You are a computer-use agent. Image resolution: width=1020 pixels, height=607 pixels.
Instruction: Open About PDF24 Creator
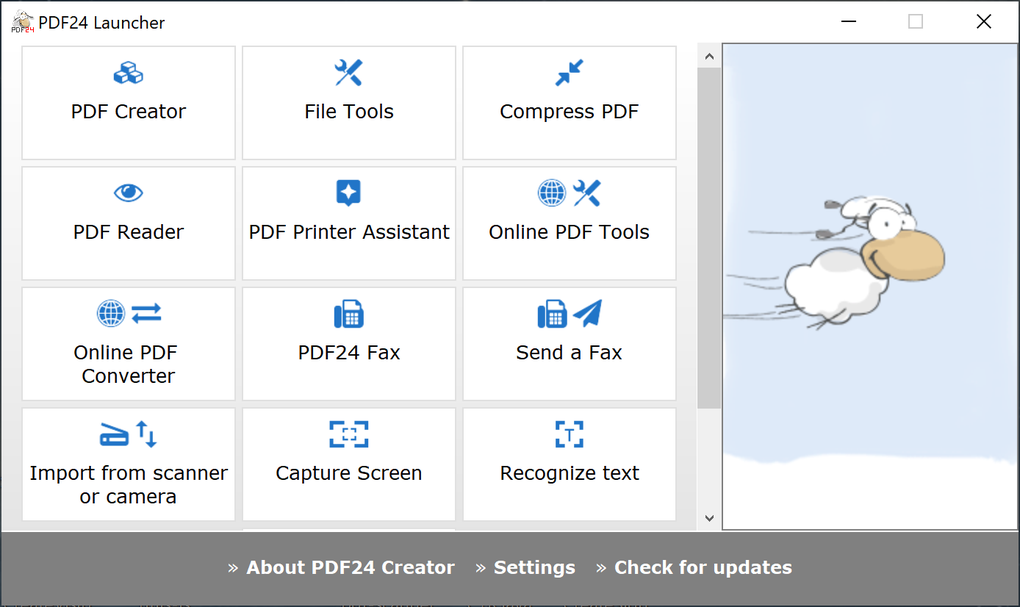(350, 567)
